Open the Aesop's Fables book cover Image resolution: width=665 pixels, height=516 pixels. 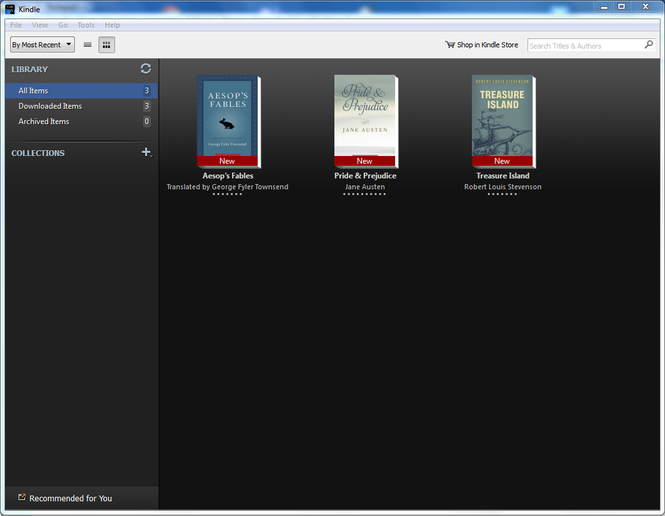pos(229,121)
